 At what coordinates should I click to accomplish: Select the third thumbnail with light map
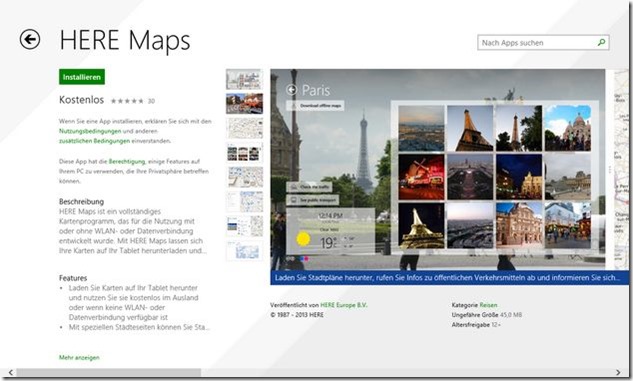click(244, 128)
